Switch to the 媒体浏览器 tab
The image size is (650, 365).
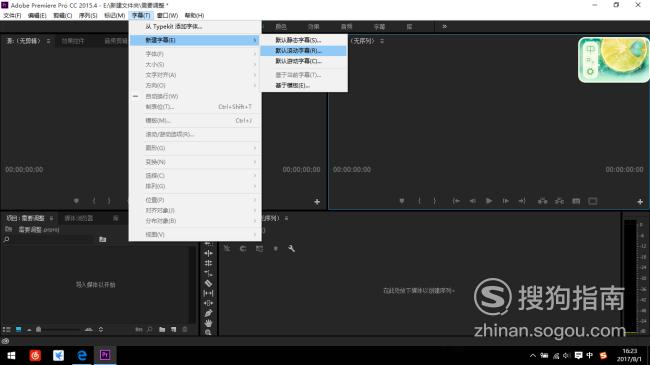(78, 218)
